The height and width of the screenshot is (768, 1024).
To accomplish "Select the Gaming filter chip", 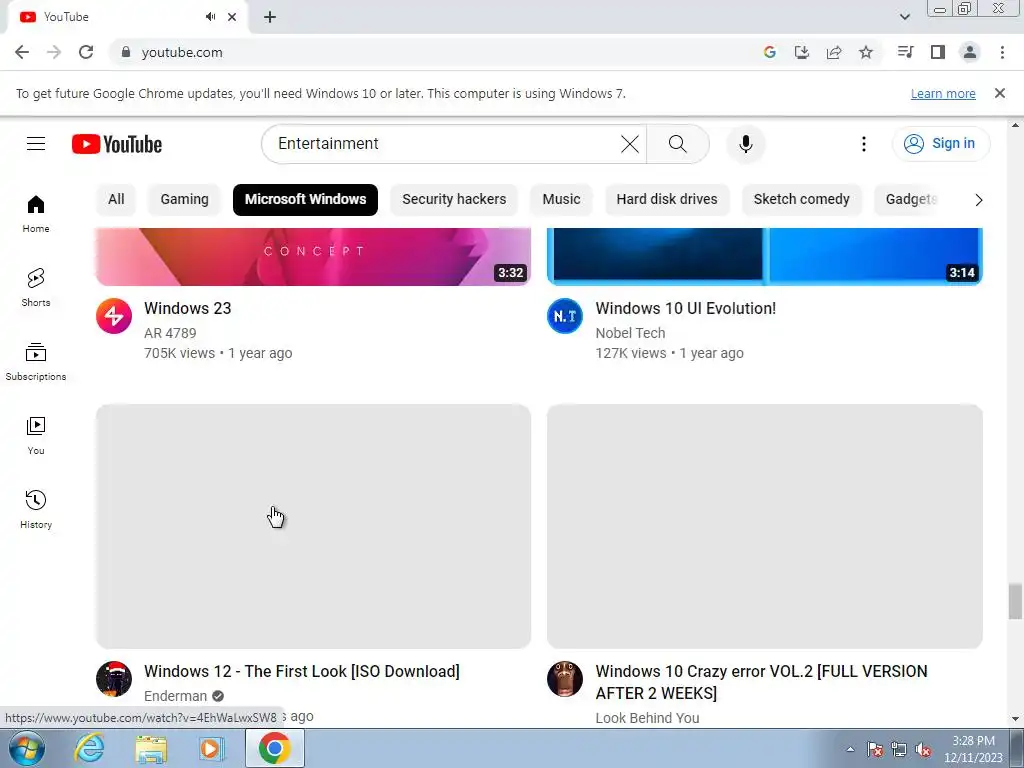I will point(184,200).
